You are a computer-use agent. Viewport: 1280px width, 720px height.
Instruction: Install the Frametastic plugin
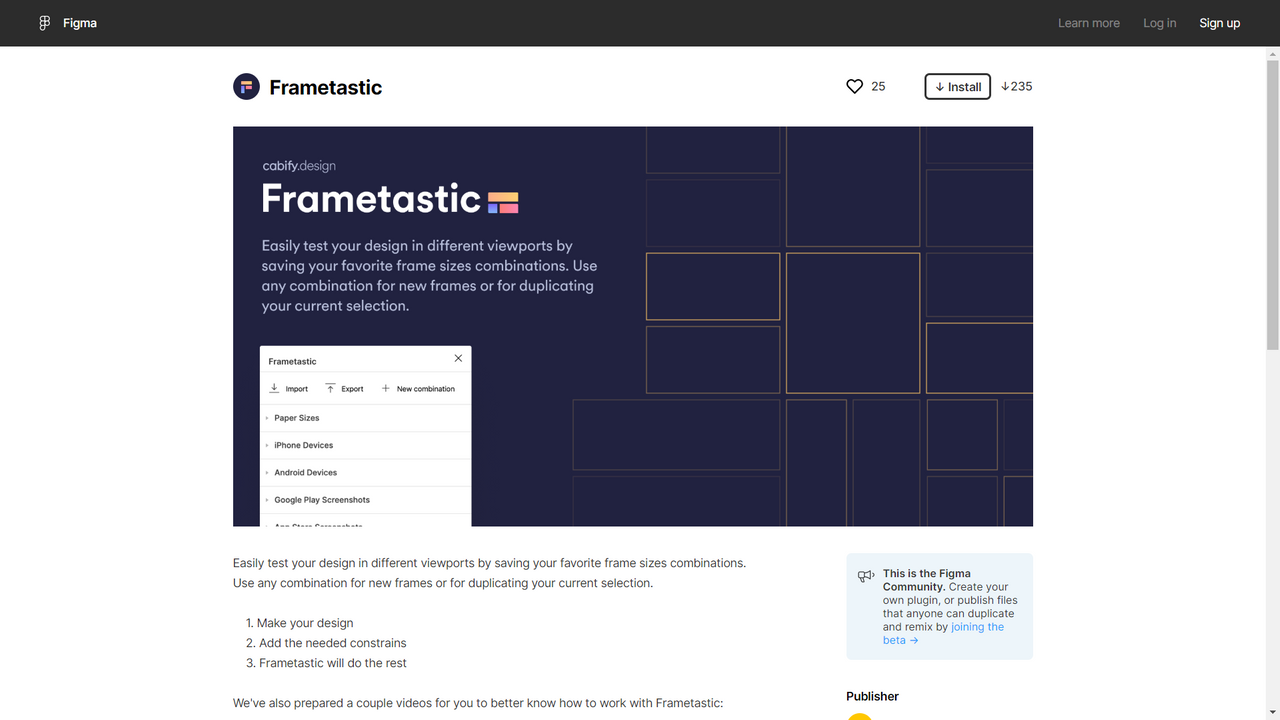(958, 87)
